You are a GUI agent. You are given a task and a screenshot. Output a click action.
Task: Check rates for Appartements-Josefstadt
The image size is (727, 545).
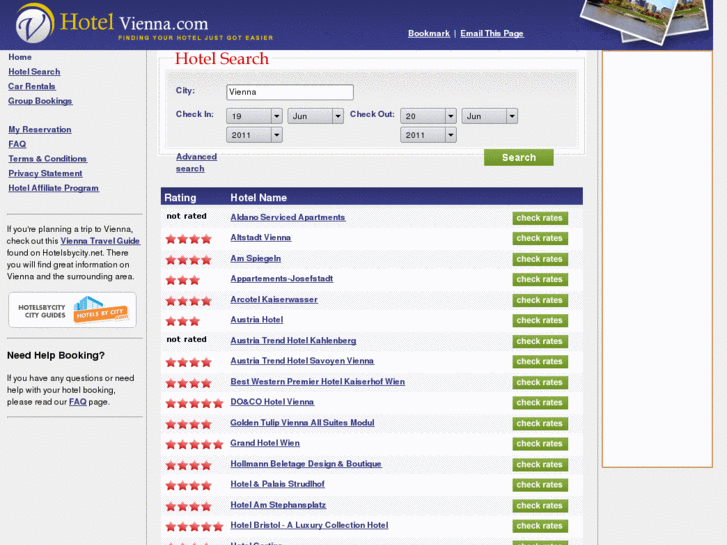[540, 280]
